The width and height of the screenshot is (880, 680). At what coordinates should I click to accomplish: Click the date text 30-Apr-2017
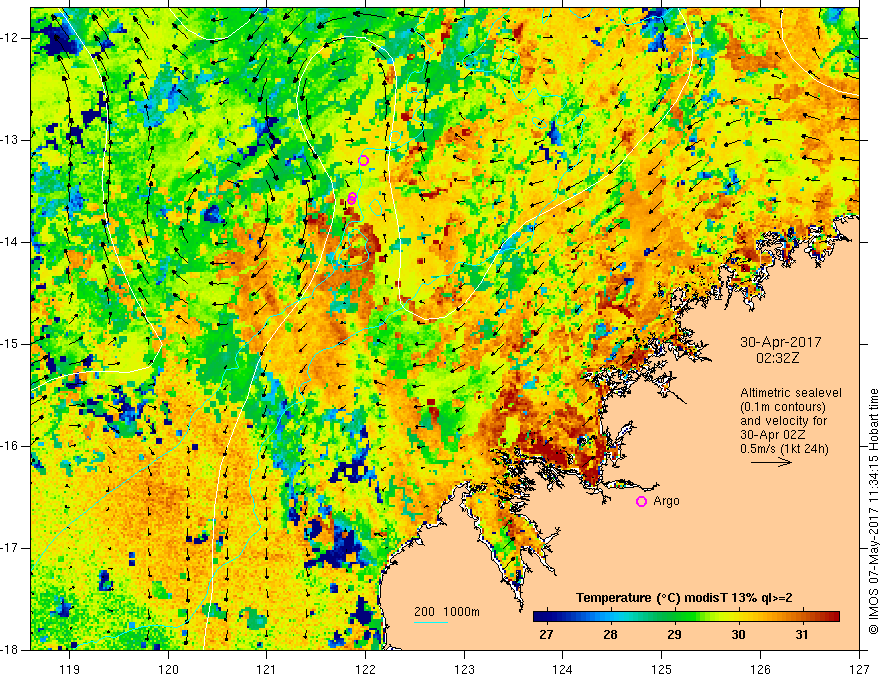pyautogui.click(x=781, y=342)
